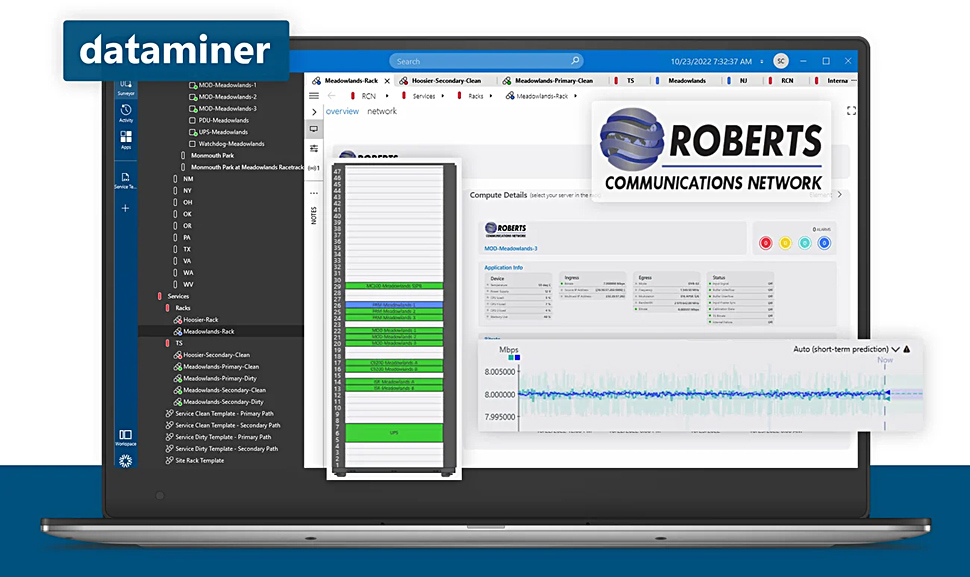Expand the collapsed side pane chevron
Image resolution: width=970 pixels, height=577 pixels.
coord(314,112)
